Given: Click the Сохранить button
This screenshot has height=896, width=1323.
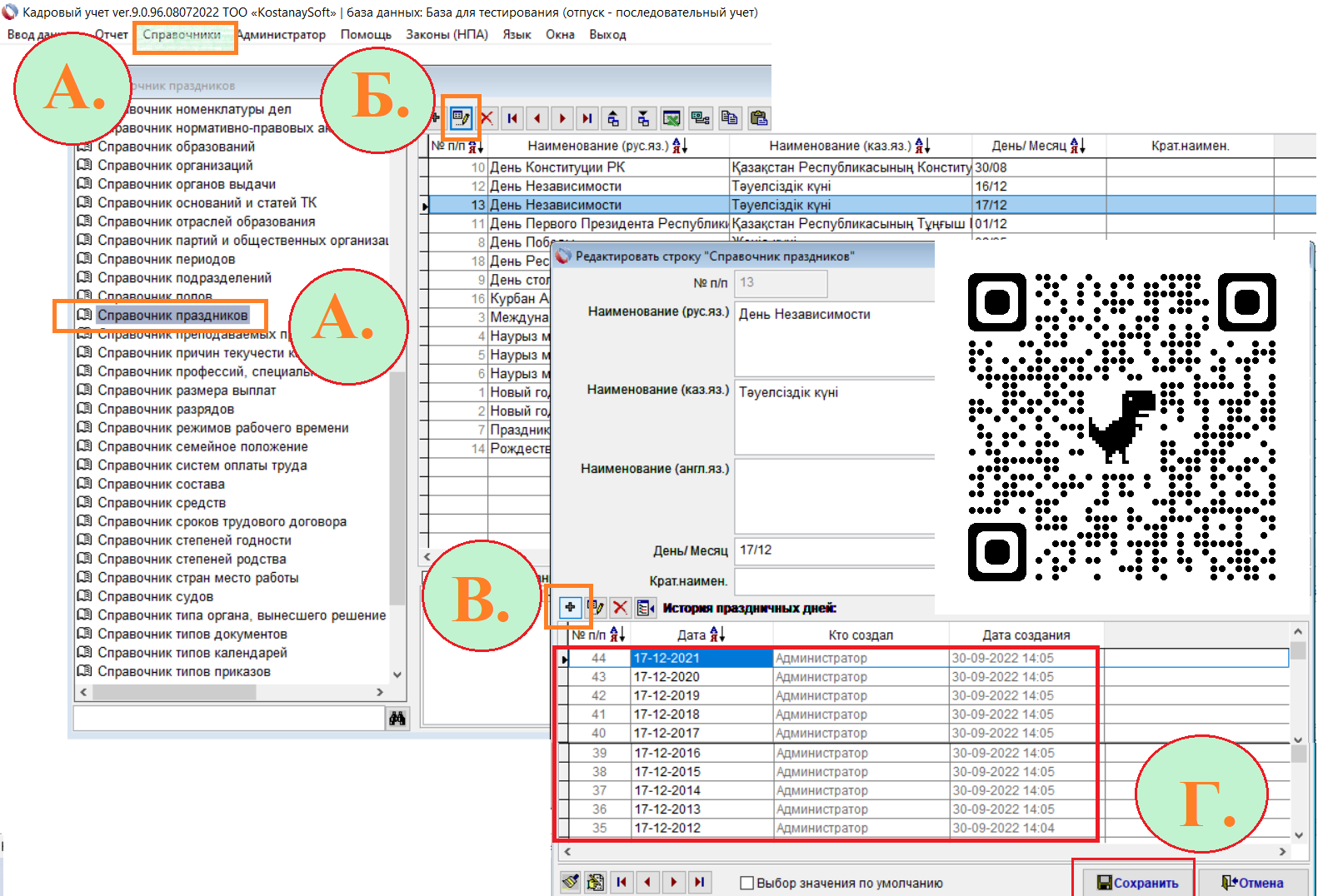Looking at the screenshot, I should point(1137,883).
